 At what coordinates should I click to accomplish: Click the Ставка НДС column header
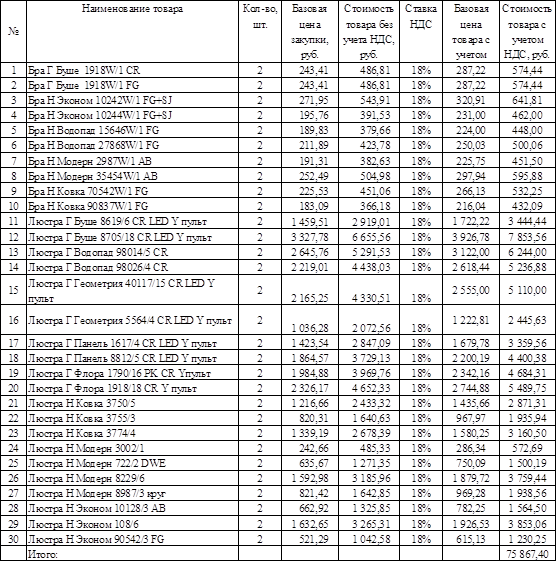click(421, 32)
